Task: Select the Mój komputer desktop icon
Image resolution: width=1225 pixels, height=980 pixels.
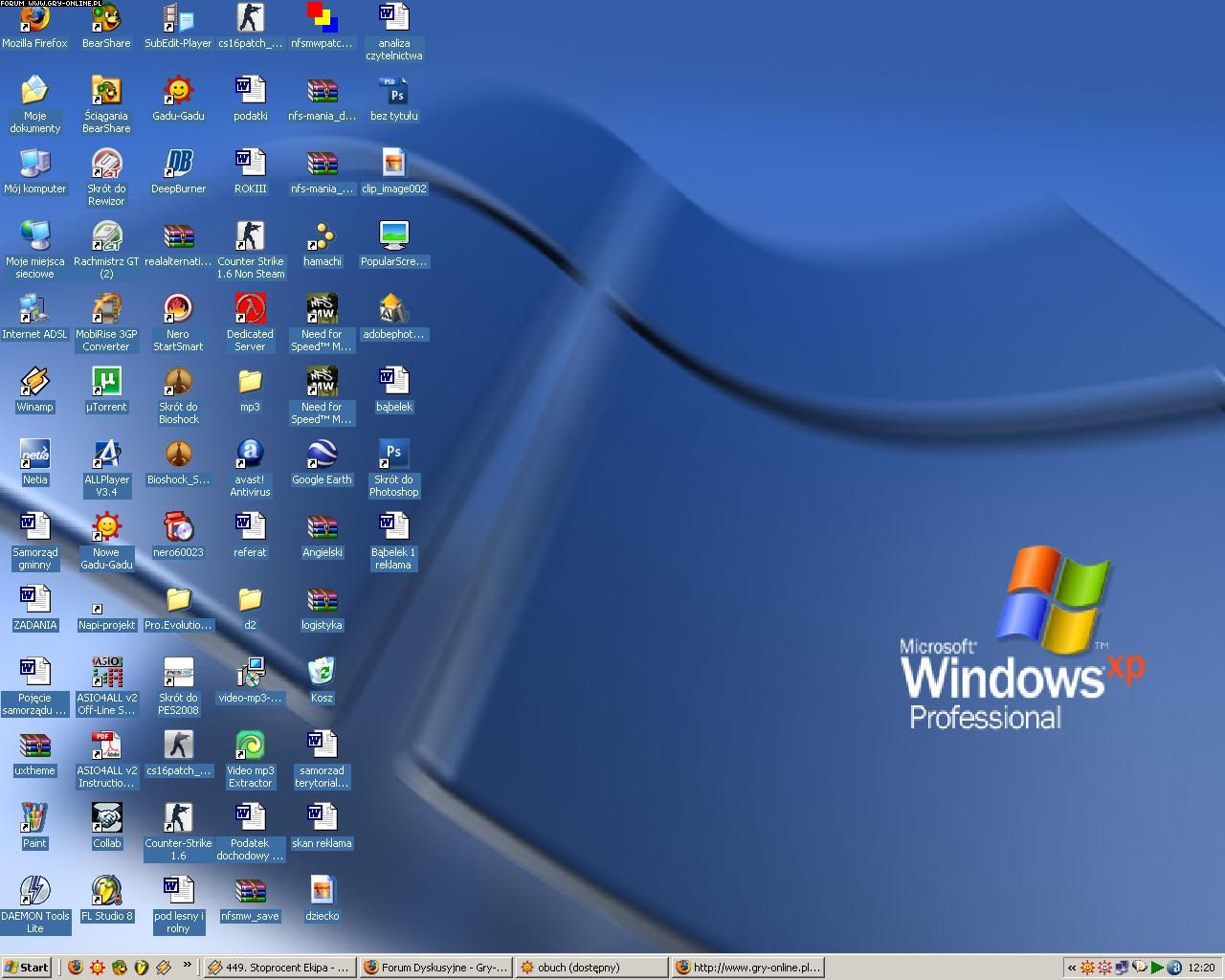Action: 34,171
